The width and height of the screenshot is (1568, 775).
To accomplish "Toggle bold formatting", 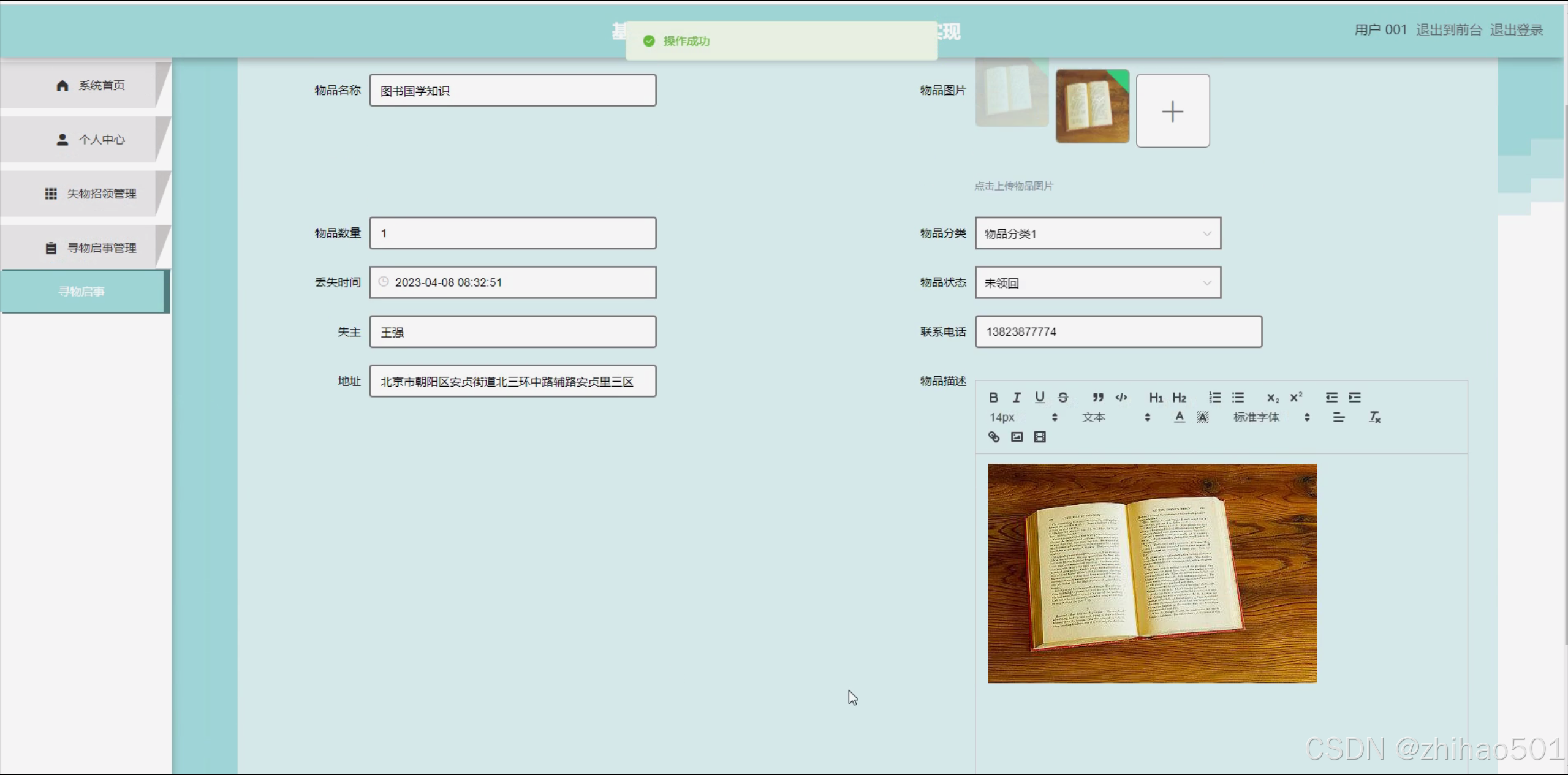I will [x=993, y=398].
